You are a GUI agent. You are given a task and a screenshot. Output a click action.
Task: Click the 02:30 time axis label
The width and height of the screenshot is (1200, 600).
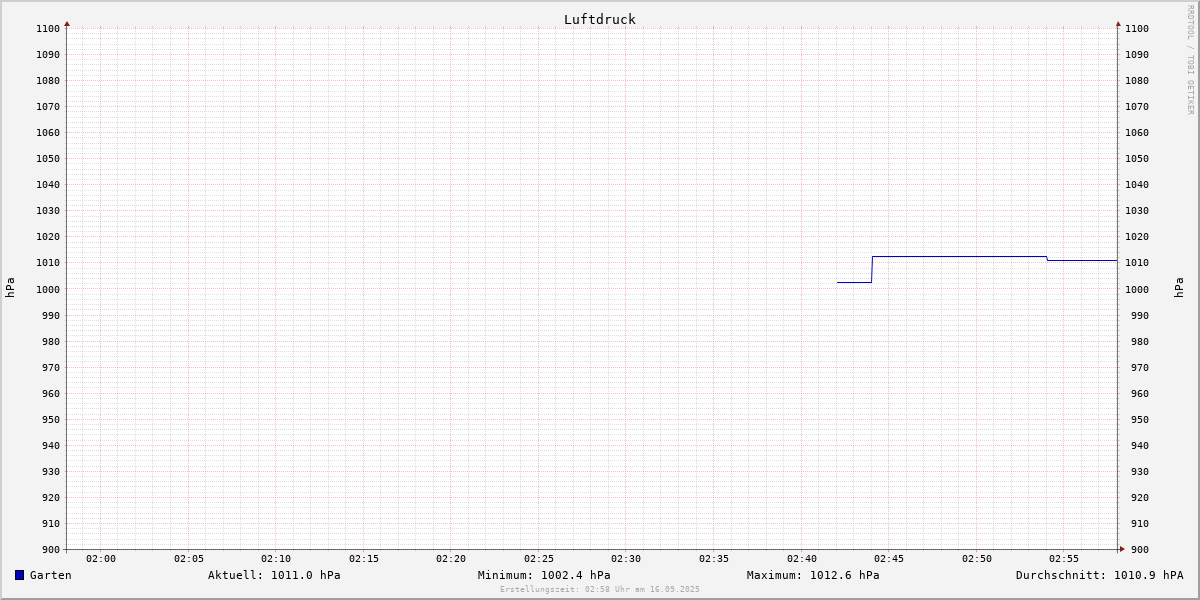(x=626, y=559)
